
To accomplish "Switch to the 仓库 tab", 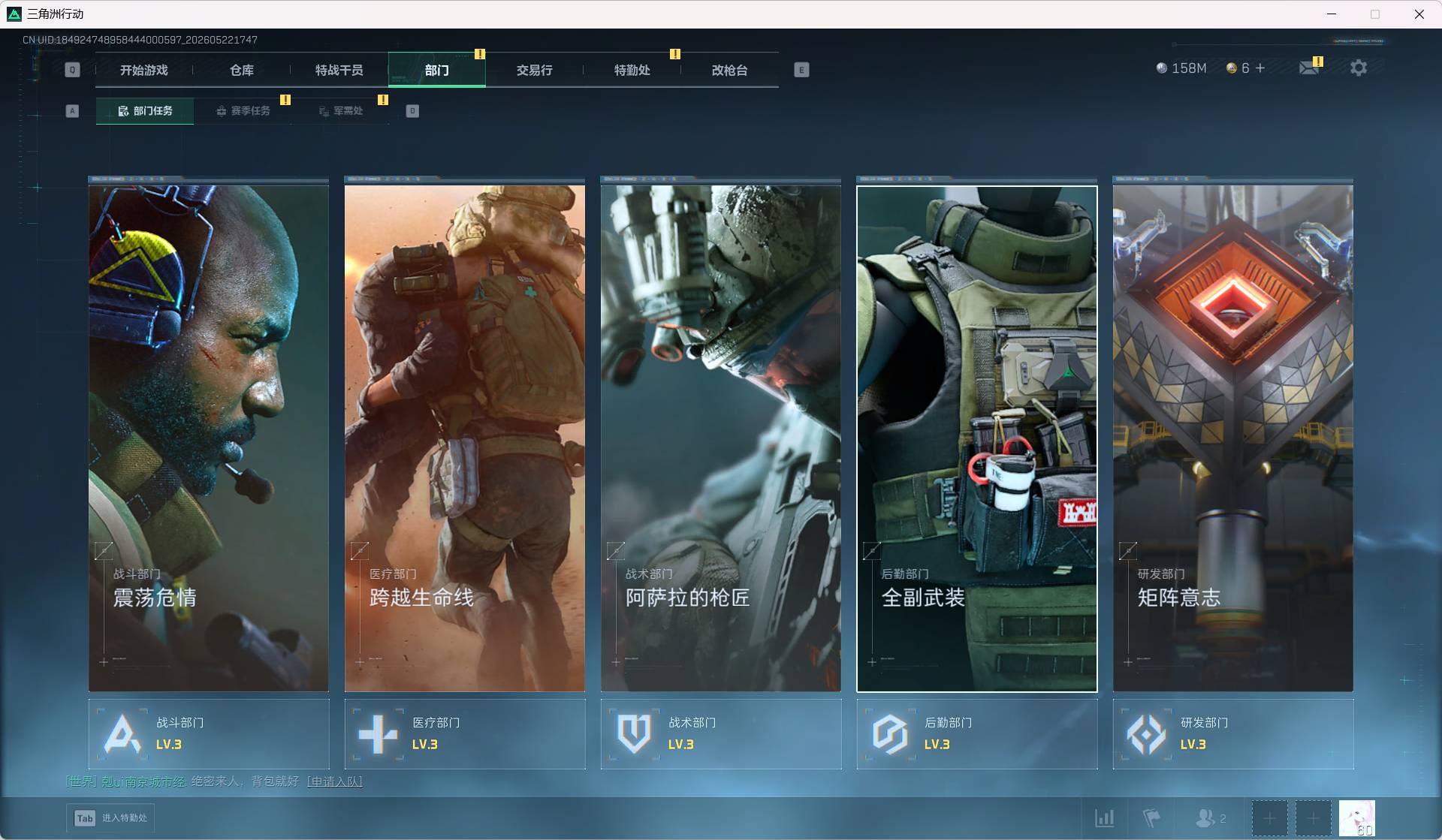I will (x=242, y=70).
